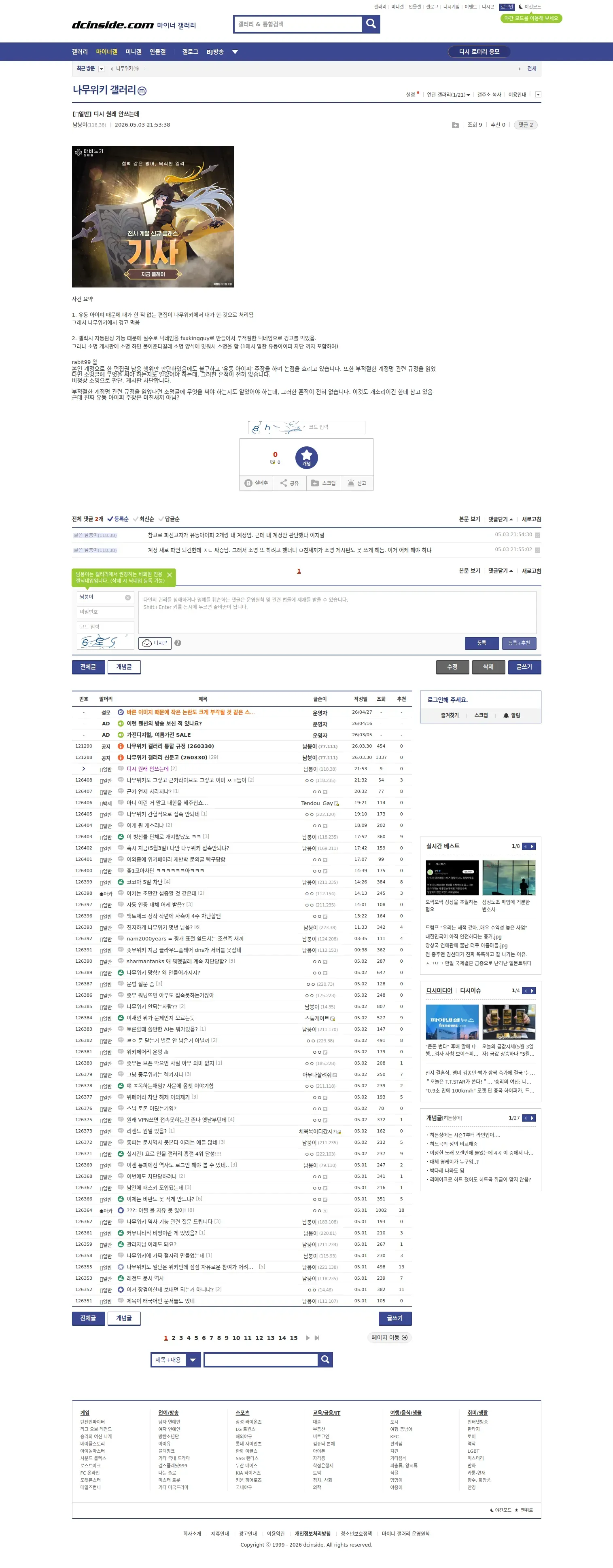Click notice icon for 나무위키 갤러리 통합 규정

tap(121, 746)
